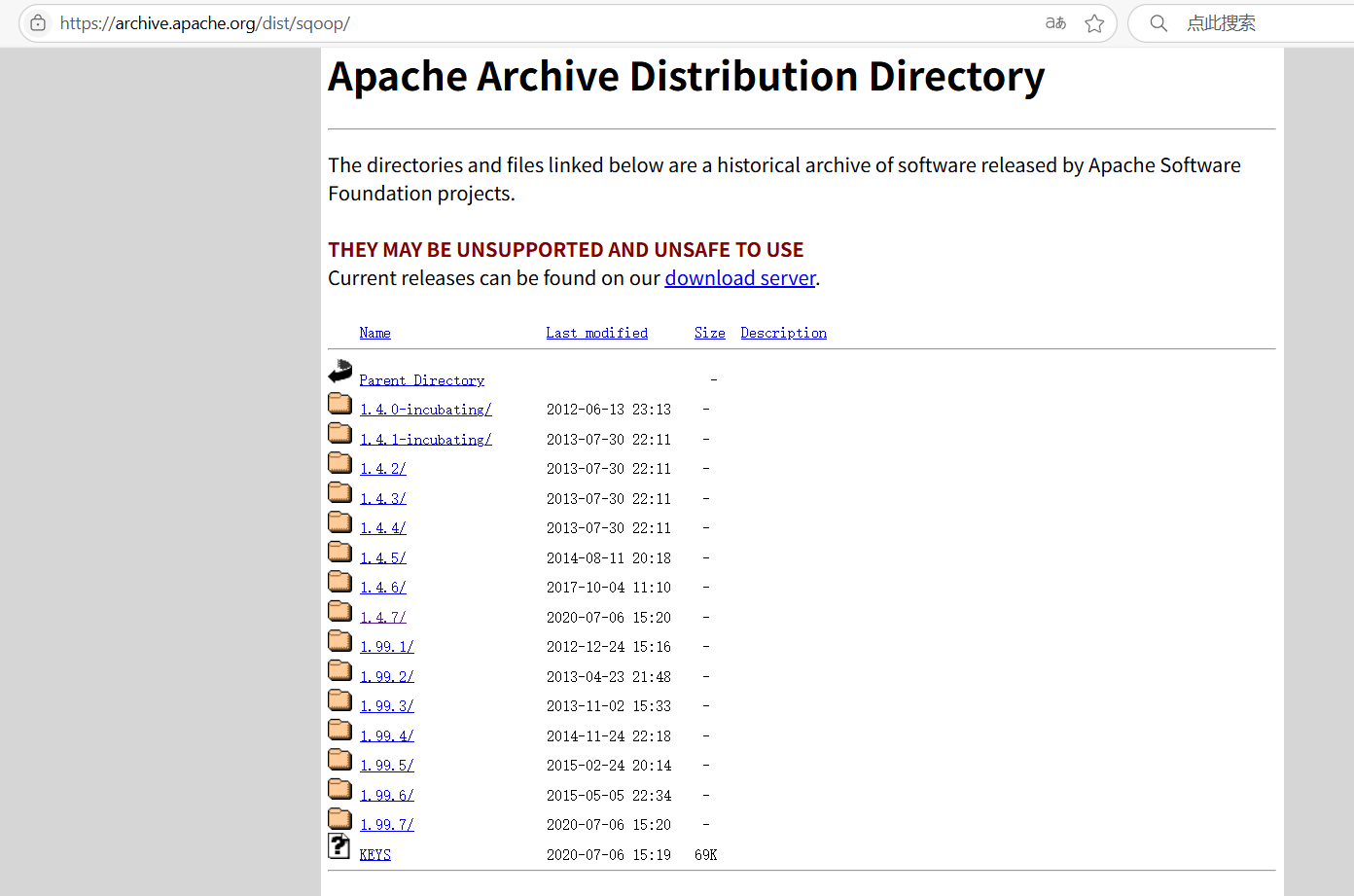Click the translate page icon
1354x896 pixels.
click(x=1055, y=22)
